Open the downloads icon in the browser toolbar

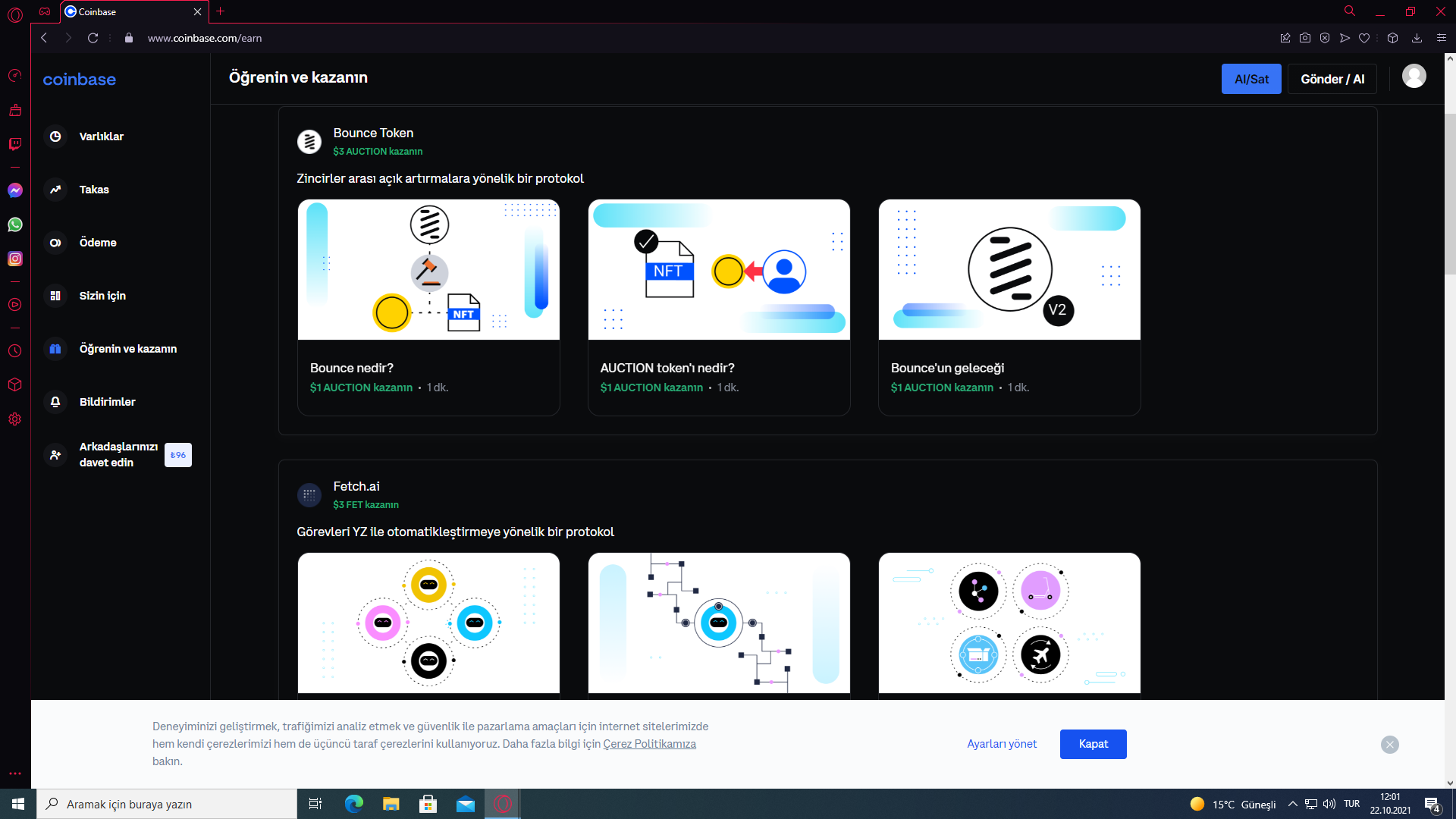pos(1417,38)
